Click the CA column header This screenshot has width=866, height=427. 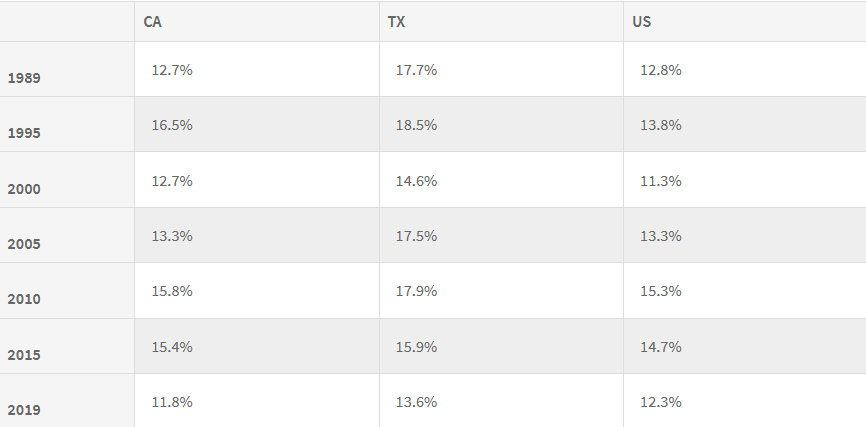point(152,22)
